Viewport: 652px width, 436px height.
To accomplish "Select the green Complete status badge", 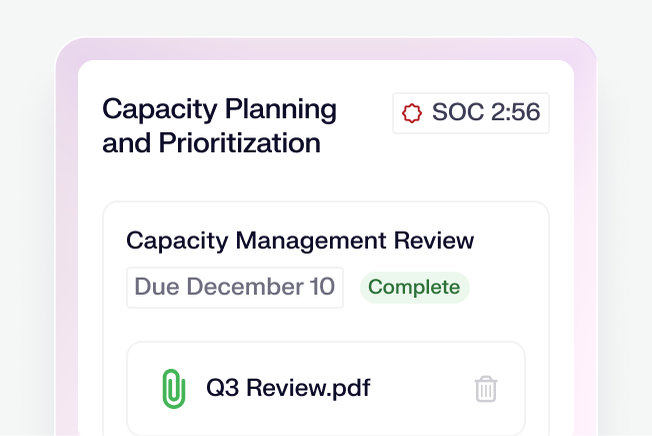I will click(x=414, y=287).
